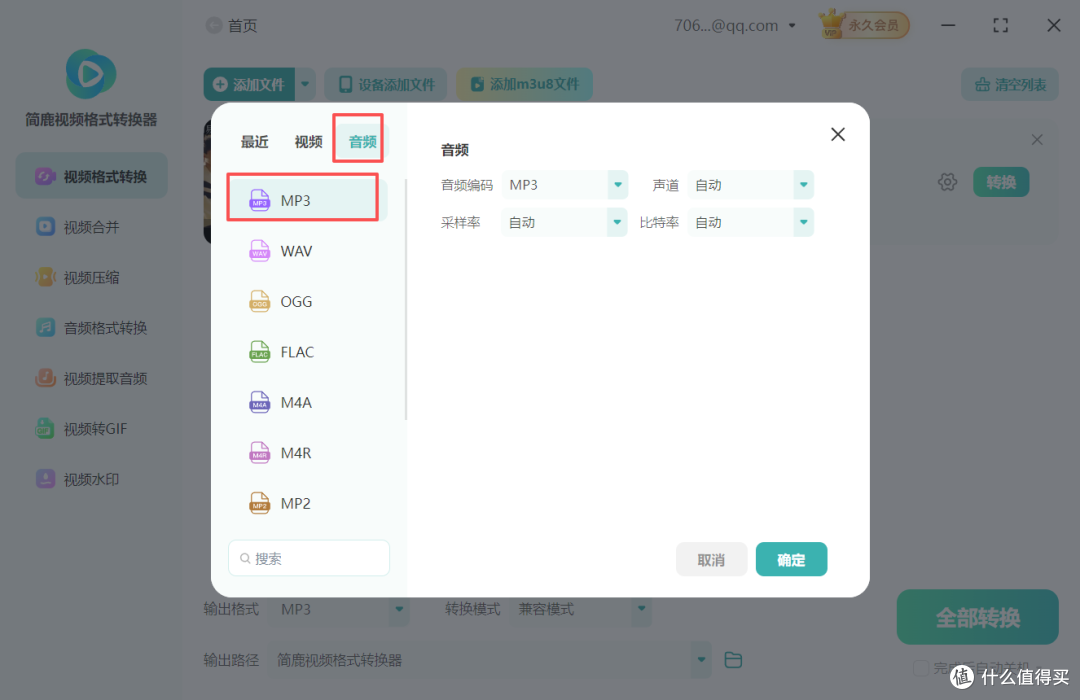Click 添加m3u8文件 button
Screen dimensions: 1080x700
tap(524, 84)
